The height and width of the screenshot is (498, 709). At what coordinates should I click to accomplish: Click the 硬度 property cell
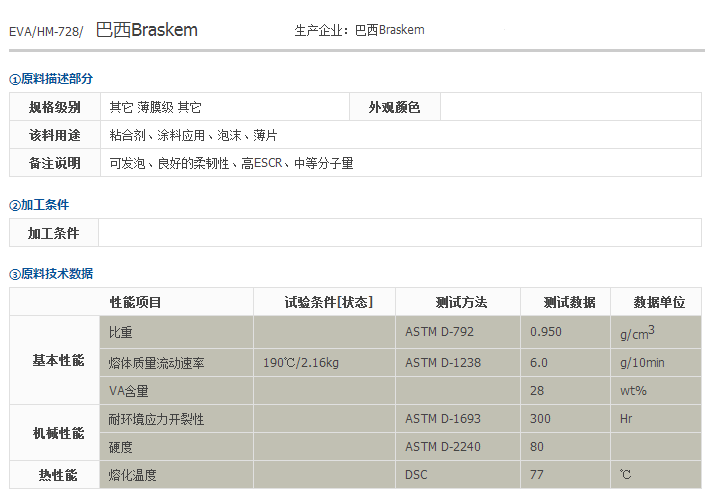176,446
